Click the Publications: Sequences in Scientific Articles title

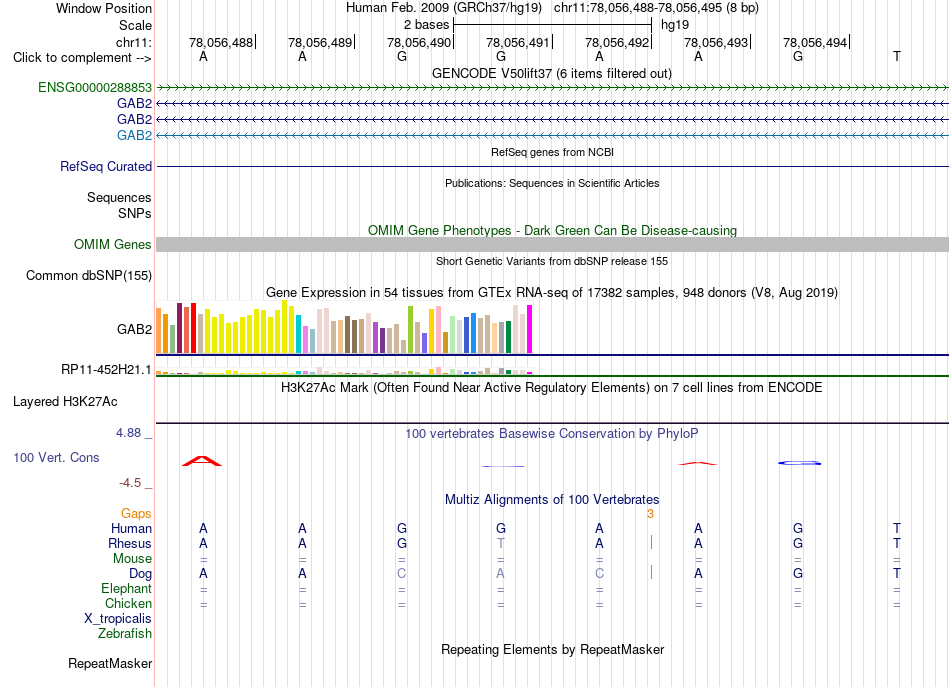click(552, 183)
